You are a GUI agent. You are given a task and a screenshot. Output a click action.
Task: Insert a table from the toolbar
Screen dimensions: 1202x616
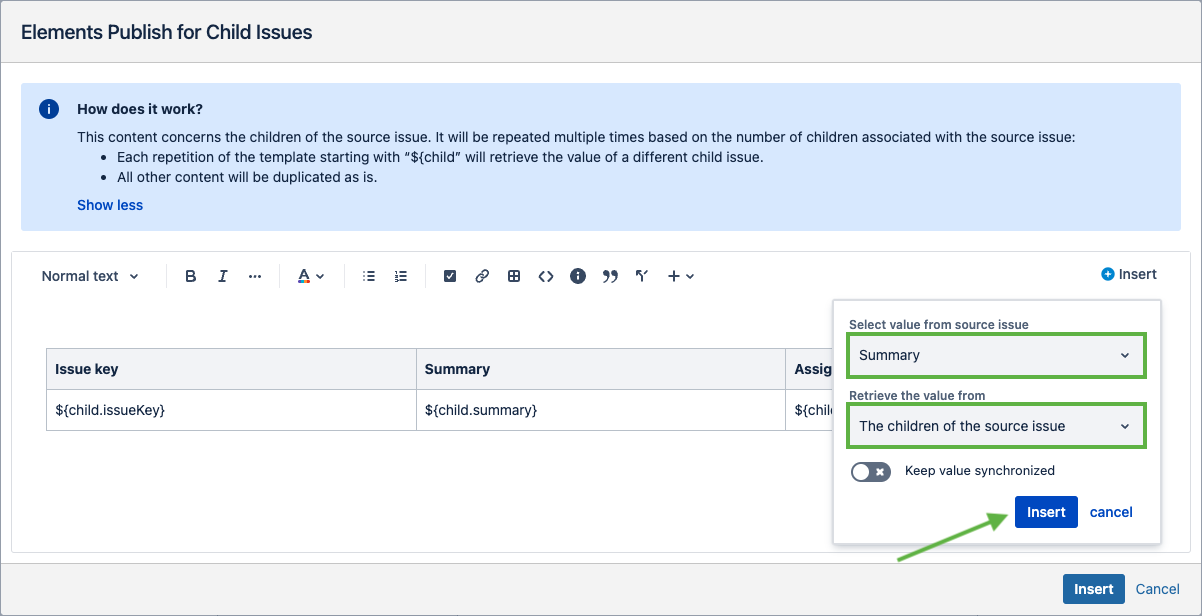(514, 276)
